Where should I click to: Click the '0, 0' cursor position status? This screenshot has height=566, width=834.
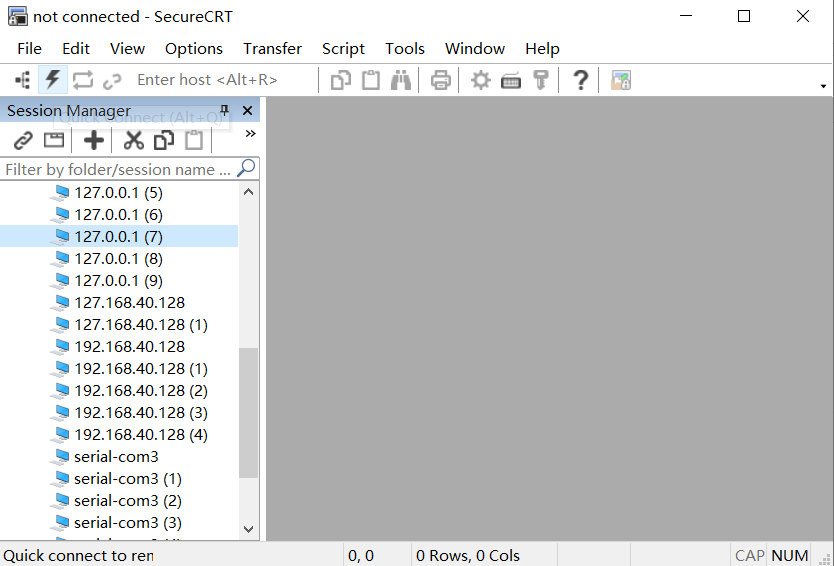(x=361, y=555)
